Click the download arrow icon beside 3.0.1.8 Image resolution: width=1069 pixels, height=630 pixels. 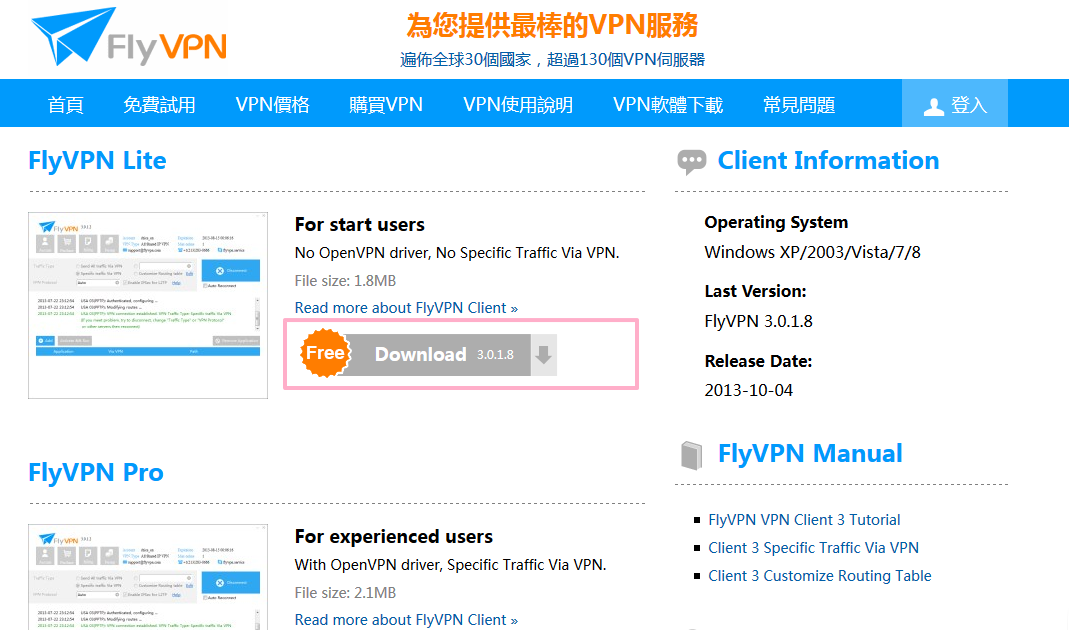point(543,355)
